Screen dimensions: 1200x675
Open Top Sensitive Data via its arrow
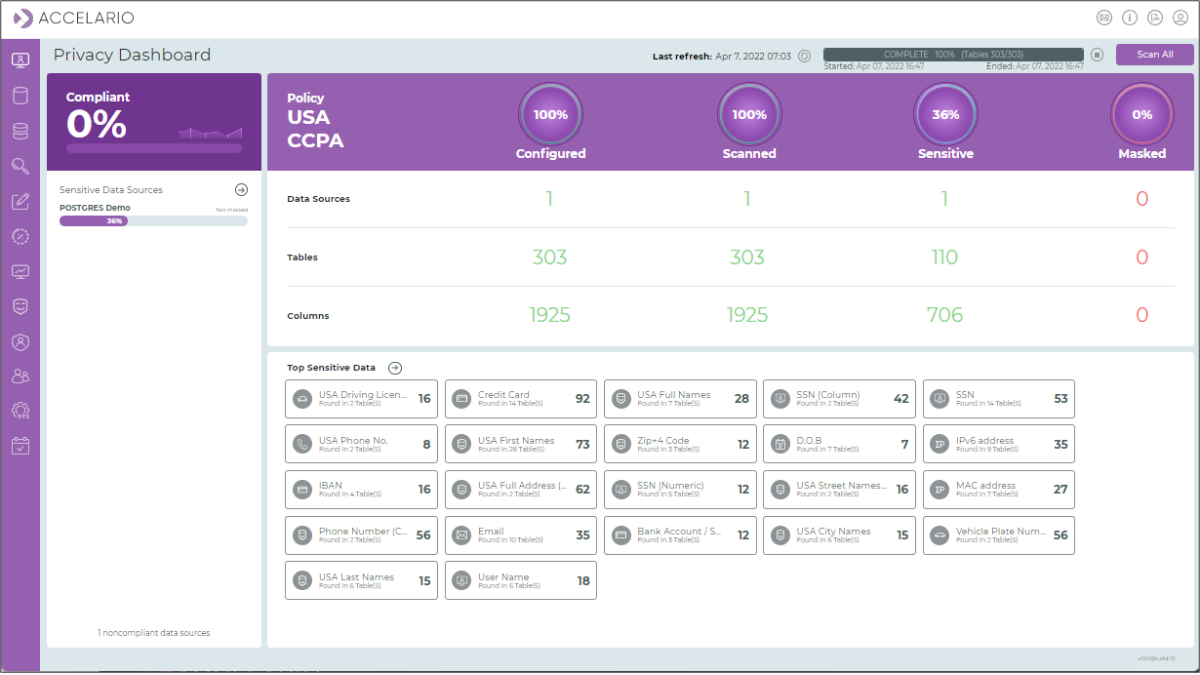pyautogui.click(x=394, y=367)
